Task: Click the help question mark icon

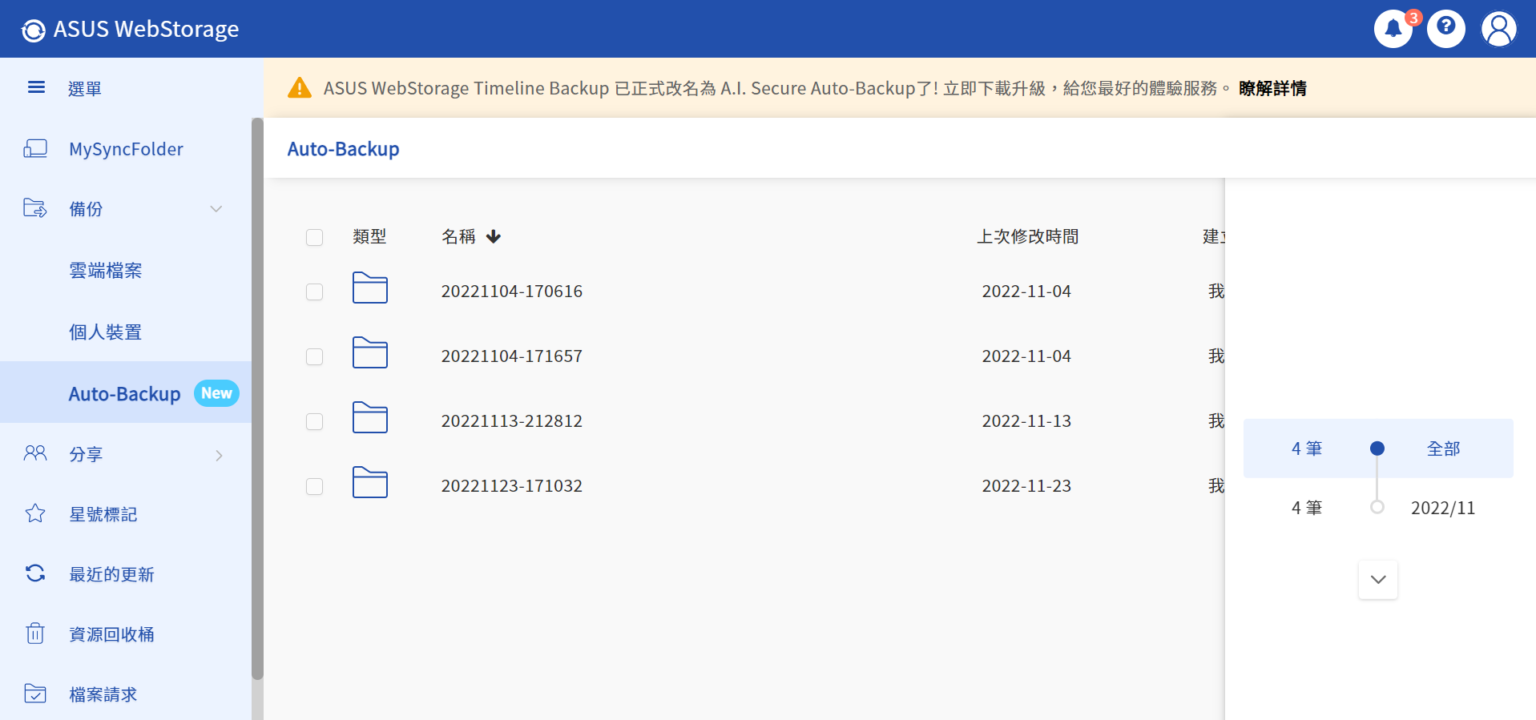Action: coord(1446,29)
